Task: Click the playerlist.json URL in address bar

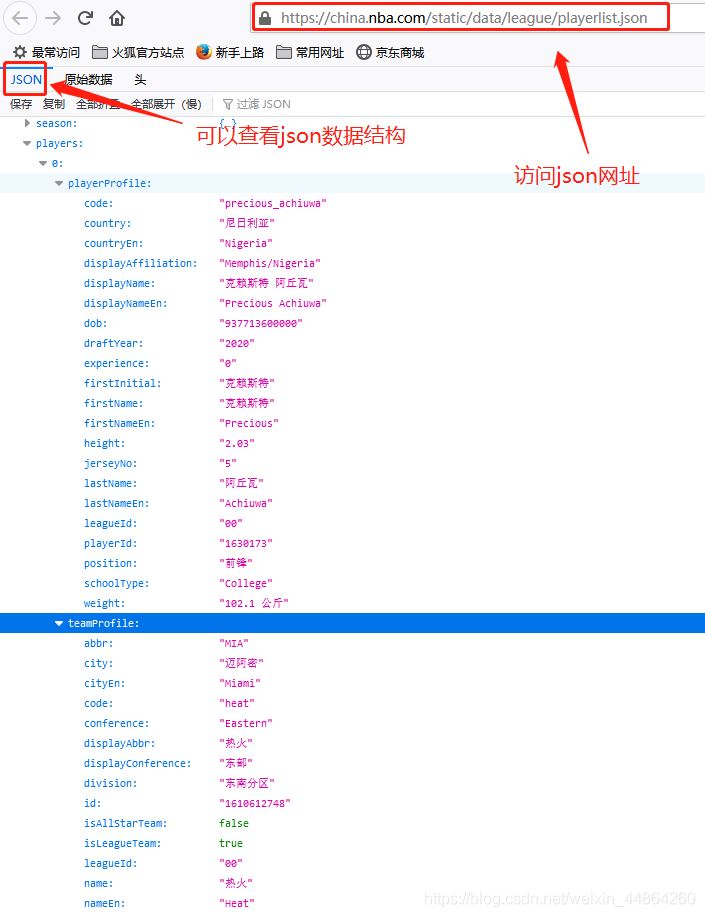Action: coord(464,18)
